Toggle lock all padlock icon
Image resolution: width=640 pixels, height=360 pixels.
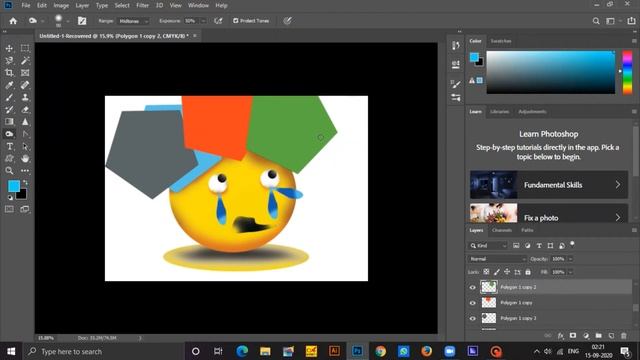coord(528,272)
